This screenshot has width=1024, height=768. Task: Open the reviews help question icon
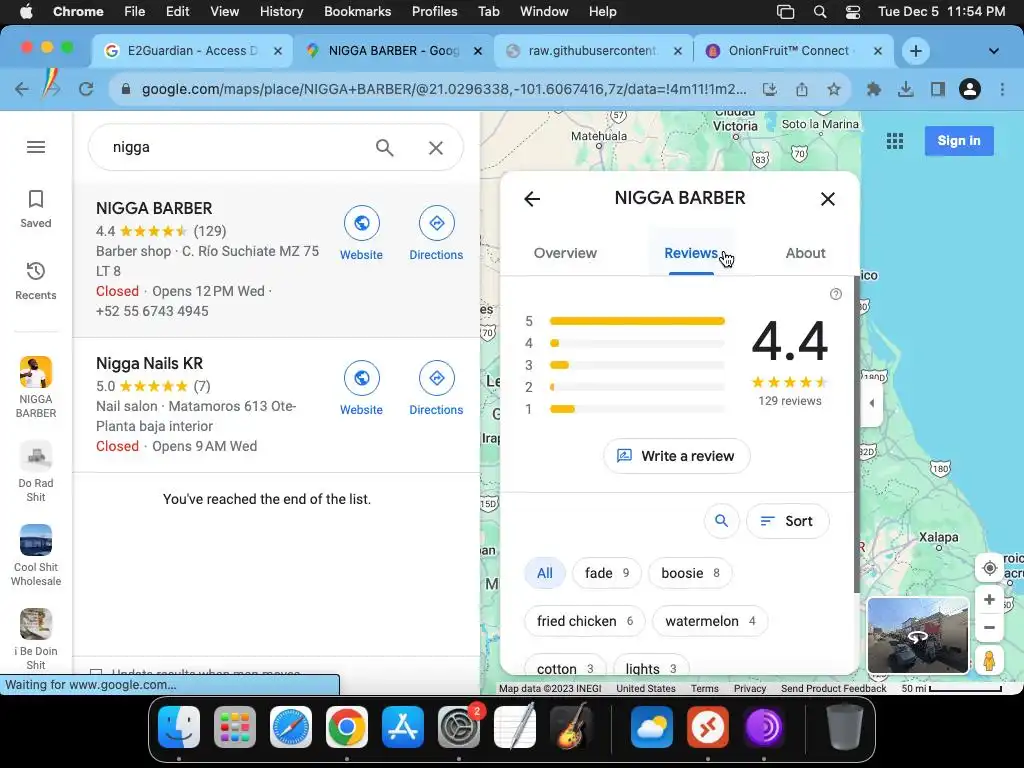pyautogui.click(x=835, y=294)
